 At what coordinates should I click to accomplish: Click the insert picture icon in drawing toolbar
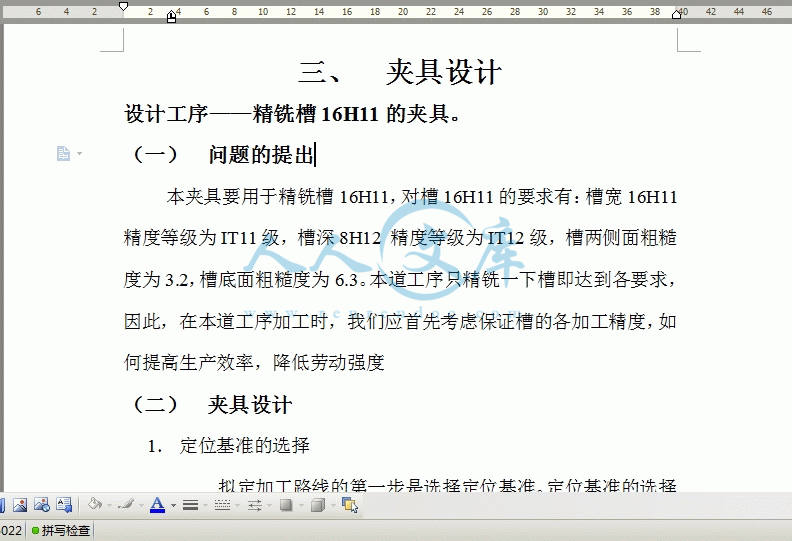coord(20,505)
